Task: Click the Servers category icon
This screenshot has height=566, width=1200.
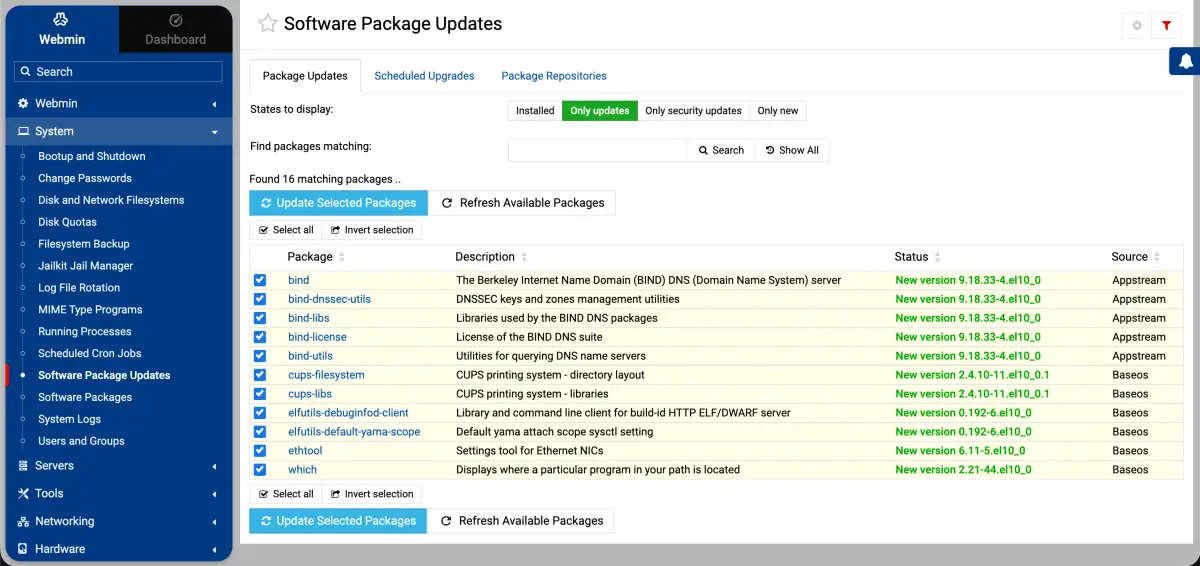Action: point(24,466)
